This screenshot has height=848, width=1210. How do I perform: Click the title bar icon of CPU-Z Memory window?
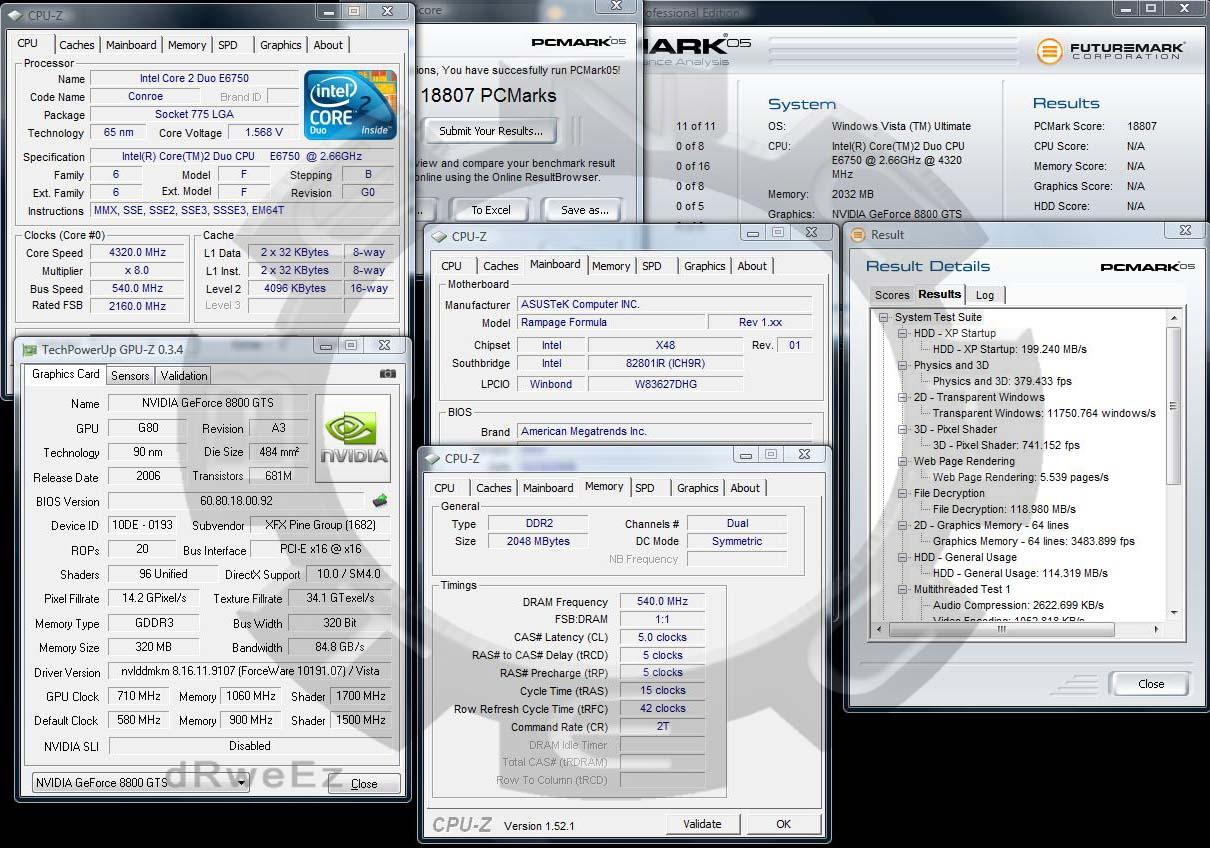point(432,459)
